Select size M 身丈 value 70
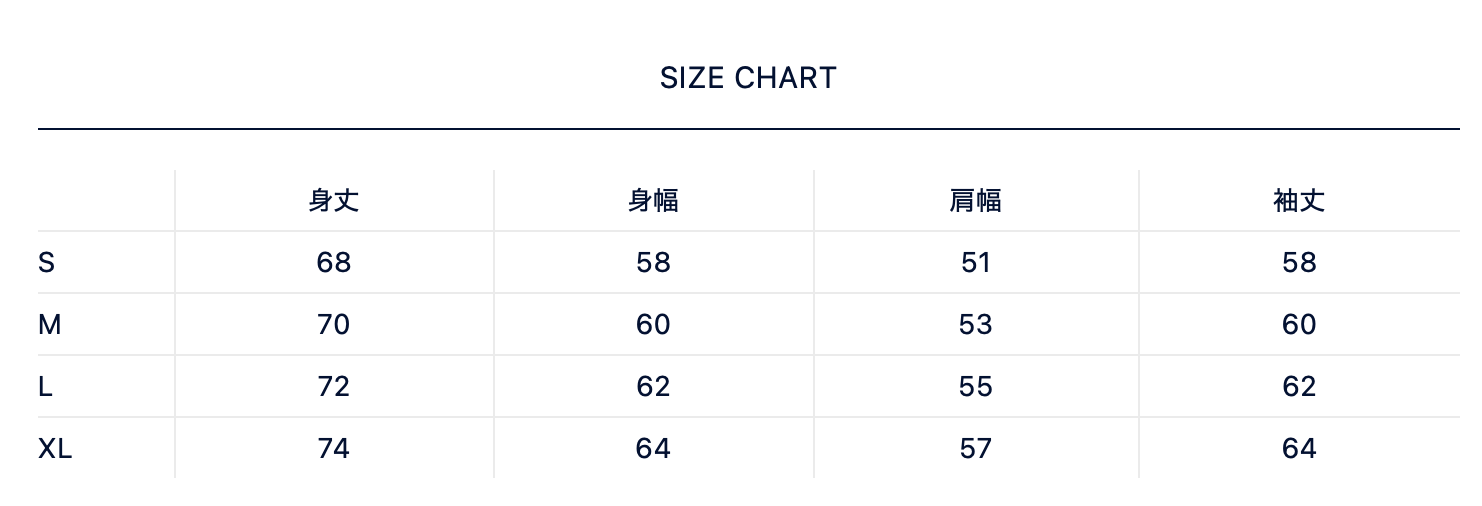This screenshot has height=506, width=1482. click(x=334, y=325)
